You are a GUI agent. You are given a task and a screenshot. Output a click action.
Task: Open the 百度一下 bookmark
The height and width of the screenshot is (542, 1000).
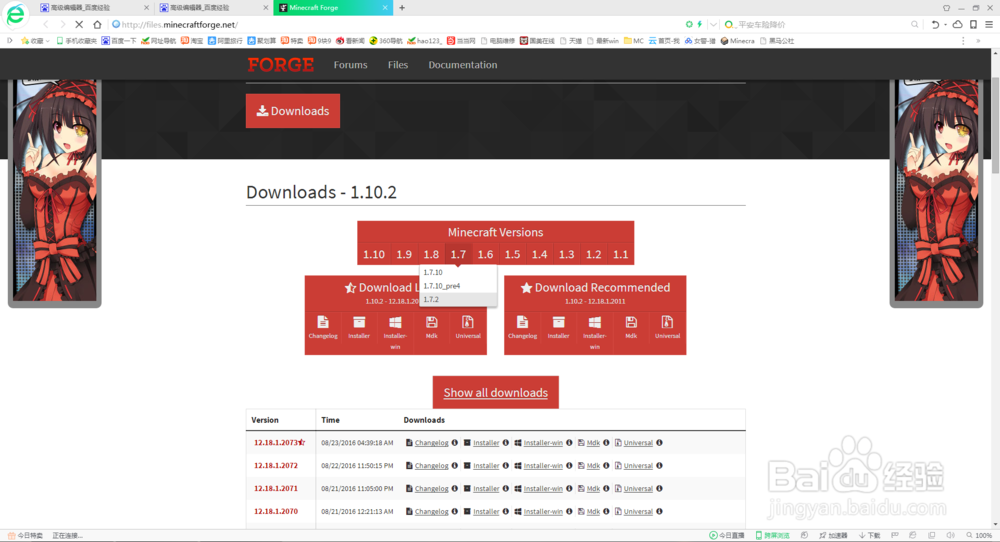click(x=119, y=41)
